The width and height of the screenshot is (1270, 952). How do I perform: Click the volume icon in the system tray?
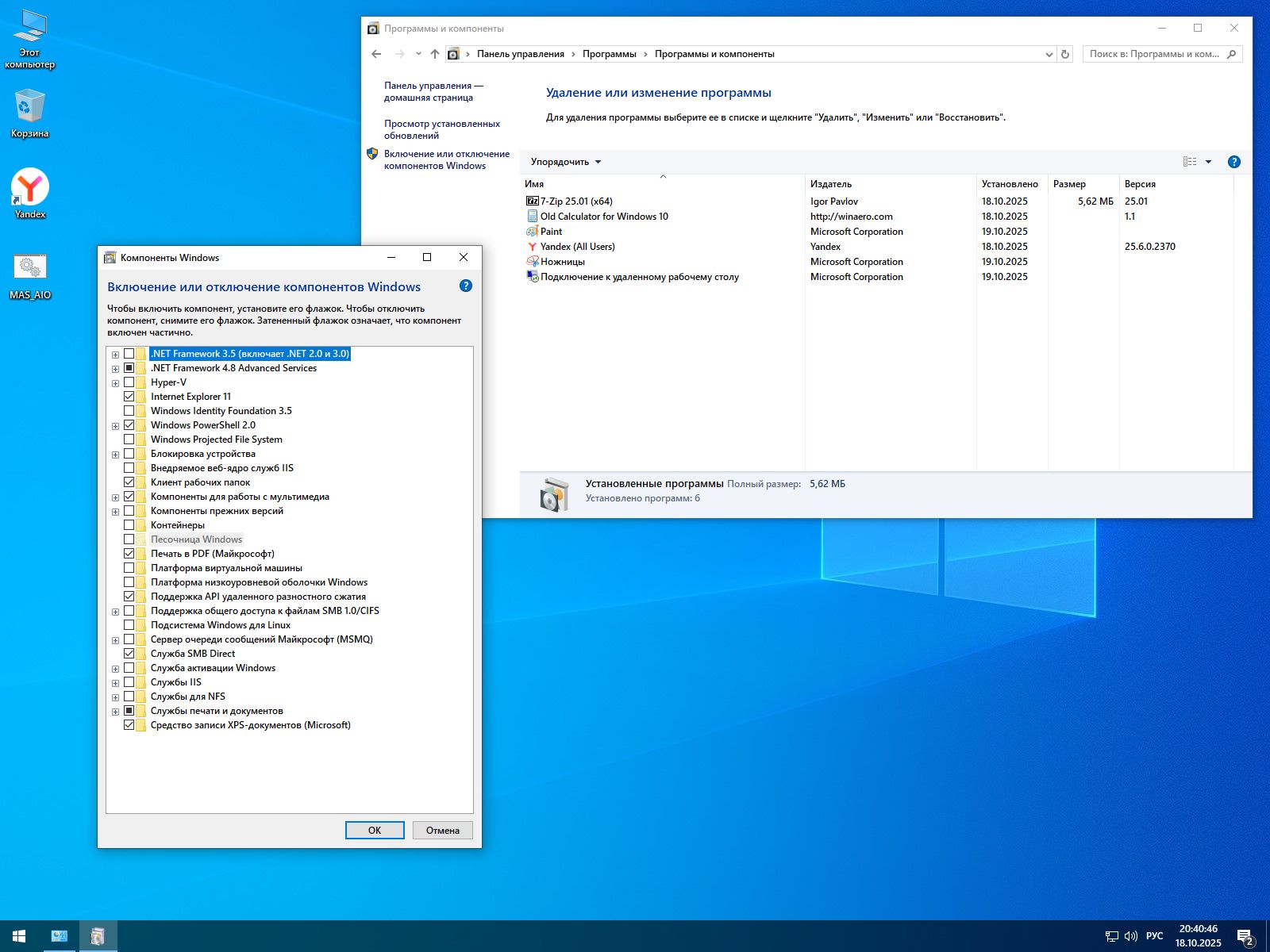point(1131,936)
